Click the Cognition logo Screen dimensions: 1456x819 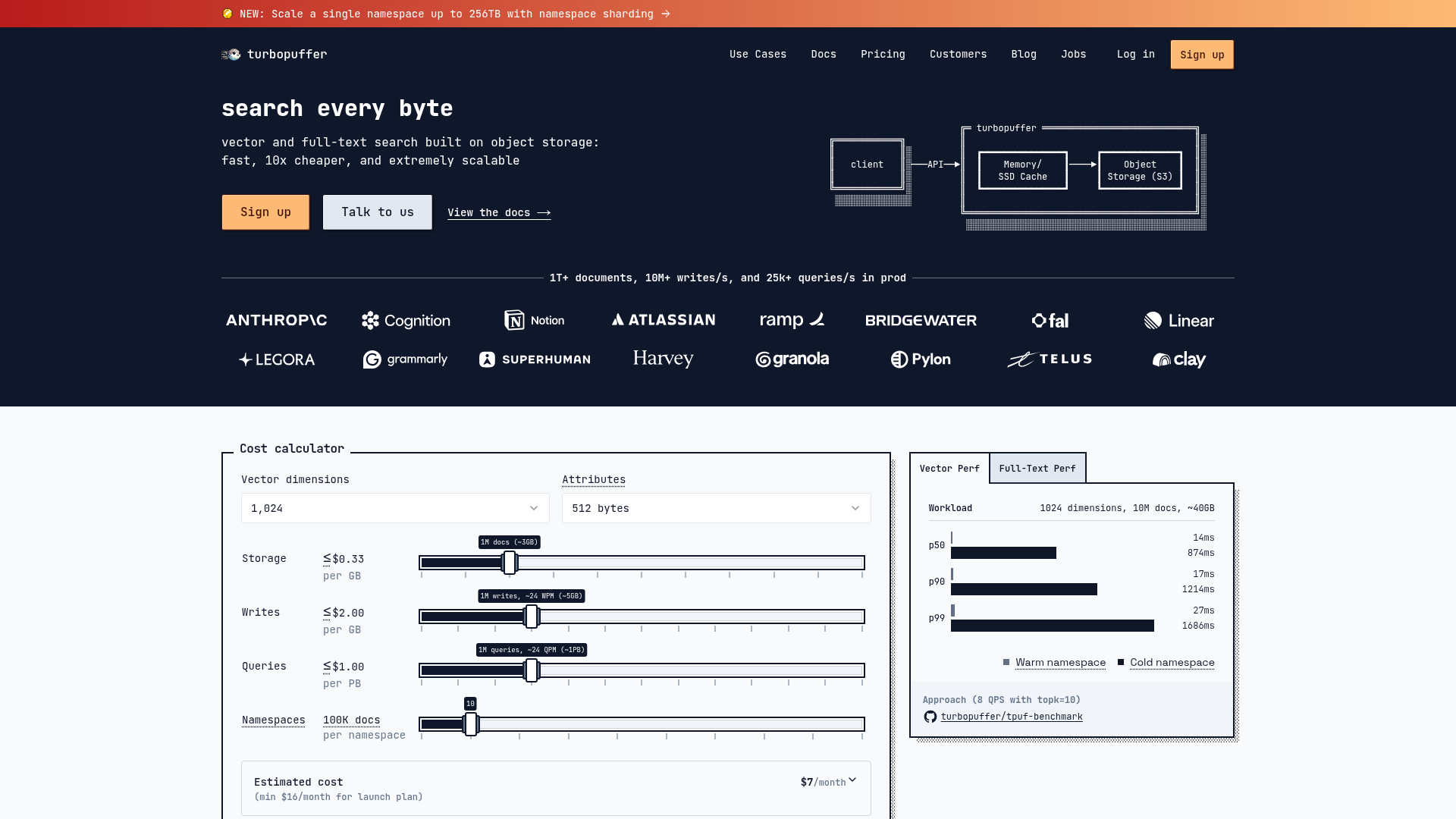[x=406, y=321]
